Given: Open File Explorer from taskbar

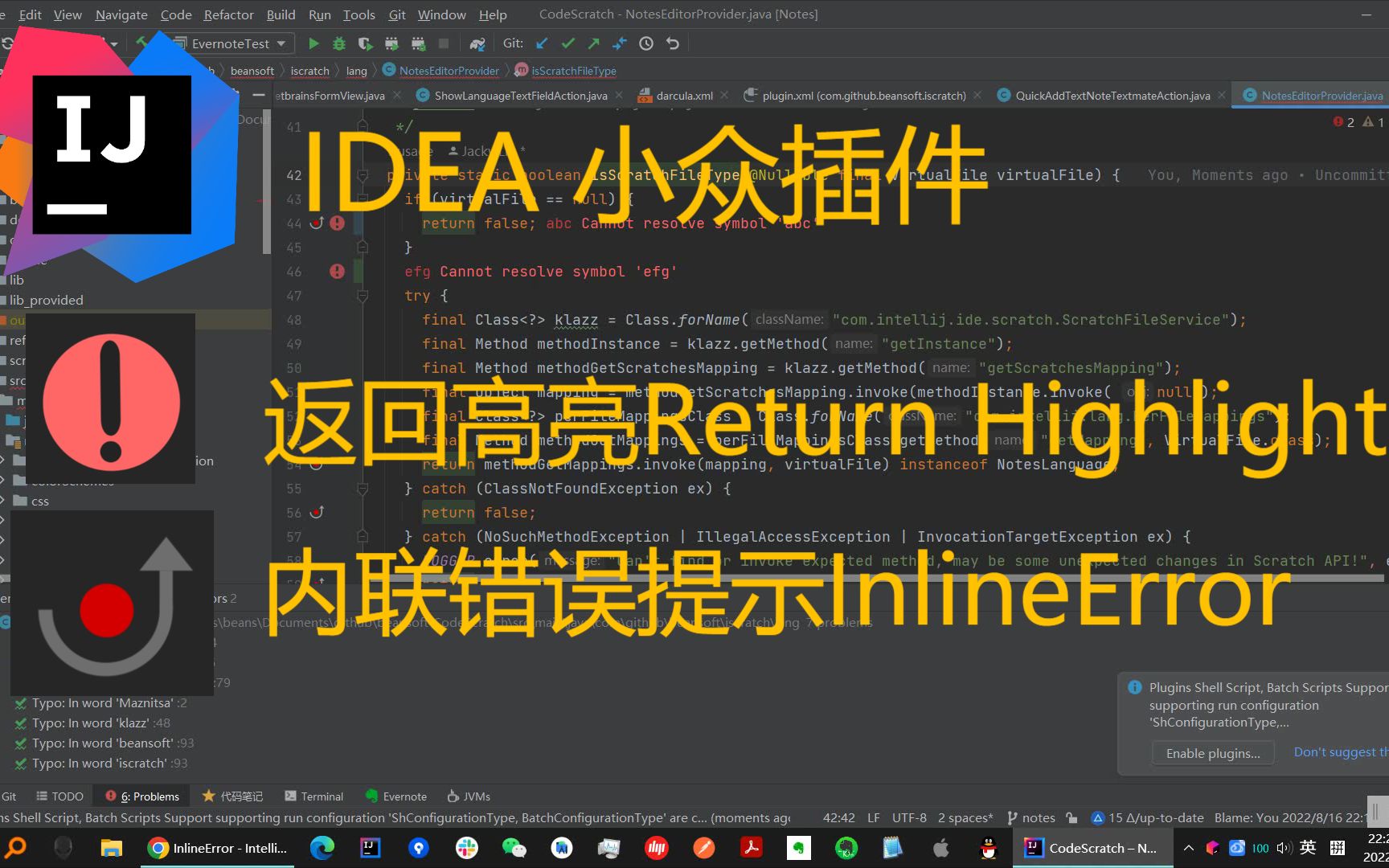Looking at the screenshot, I should (x=111, y=848).
